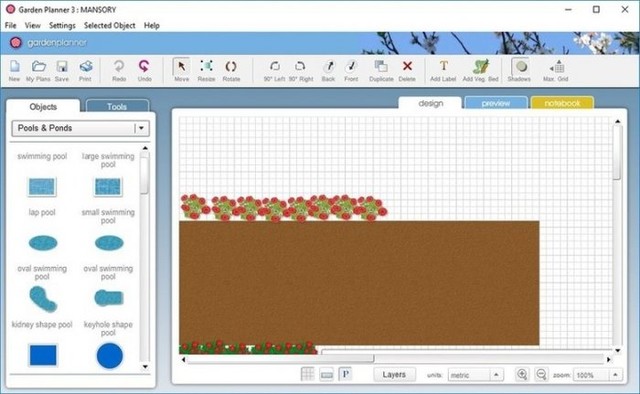Switch to the design tab
This screenshot has width=640, height=394.
tap(431, 103)
